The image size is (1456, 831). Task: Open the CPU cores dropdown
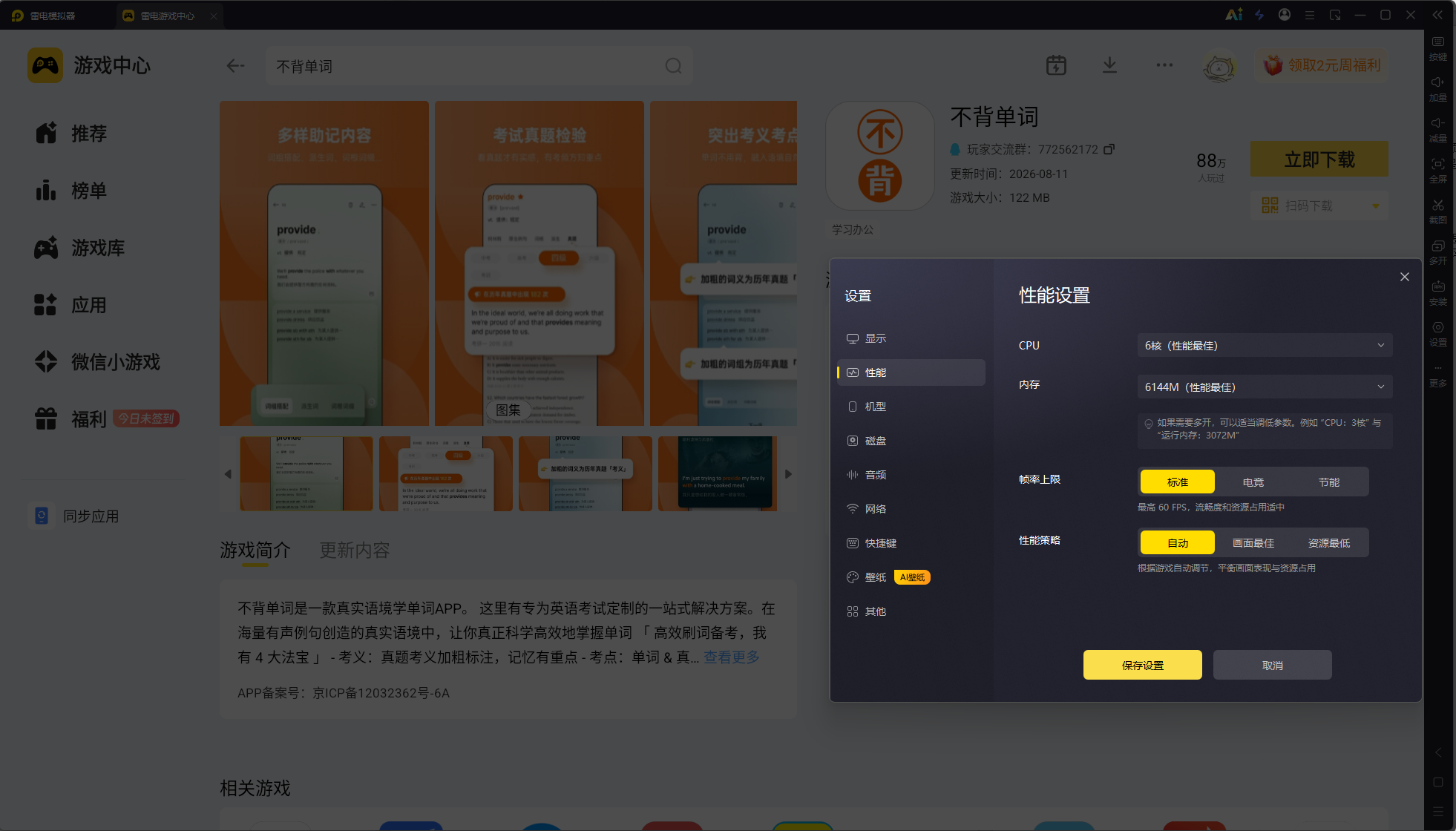pos(1265,345)
